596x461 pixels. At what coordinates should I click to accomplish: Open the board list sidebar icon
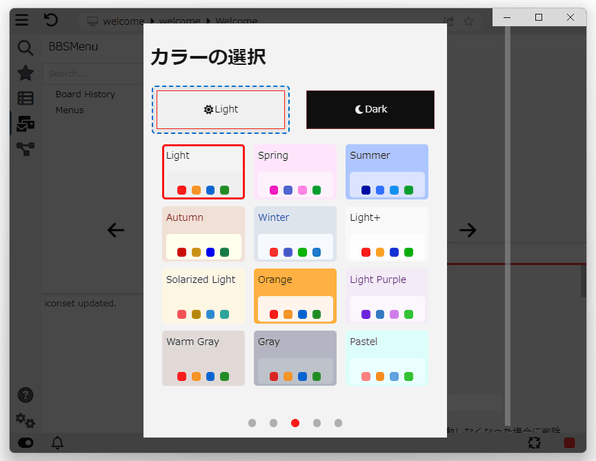25,98
